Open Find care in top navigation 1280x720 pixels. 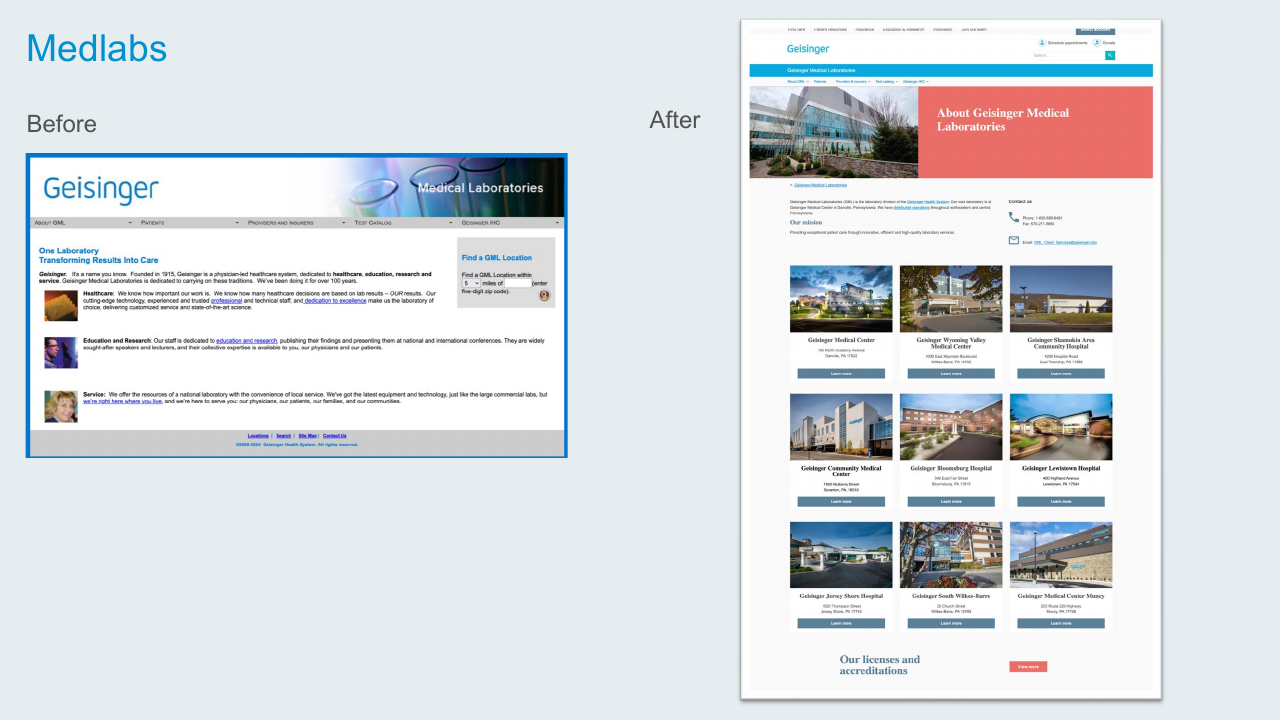point(796,30)
